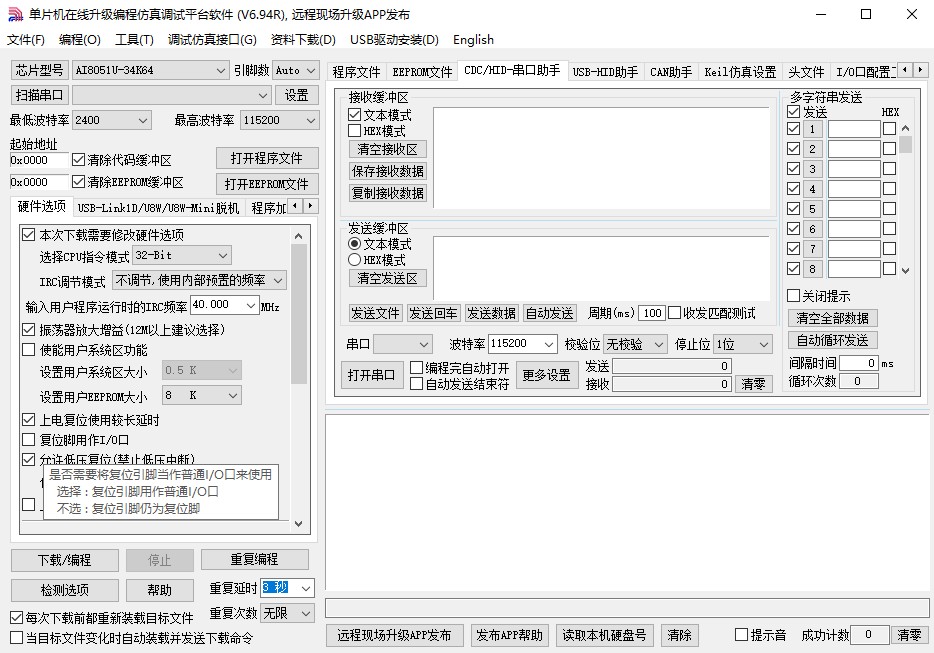Click the 间隔时间 input field
Image resolution: width=934 pixels, height=653 pixels.
pyautogui.click(x=858, y=363)
